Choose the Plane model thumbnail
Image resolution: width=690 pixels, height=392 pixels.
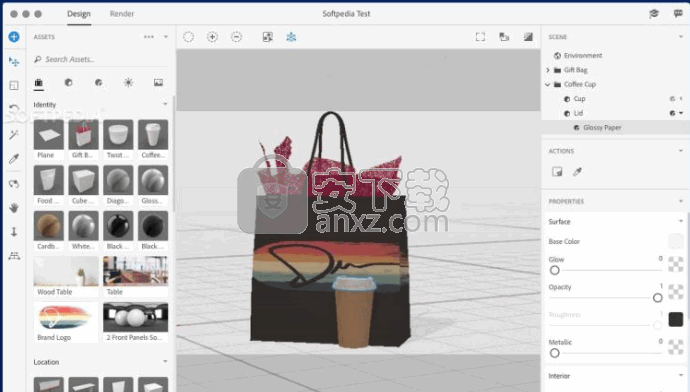click(x=48, y=135)
